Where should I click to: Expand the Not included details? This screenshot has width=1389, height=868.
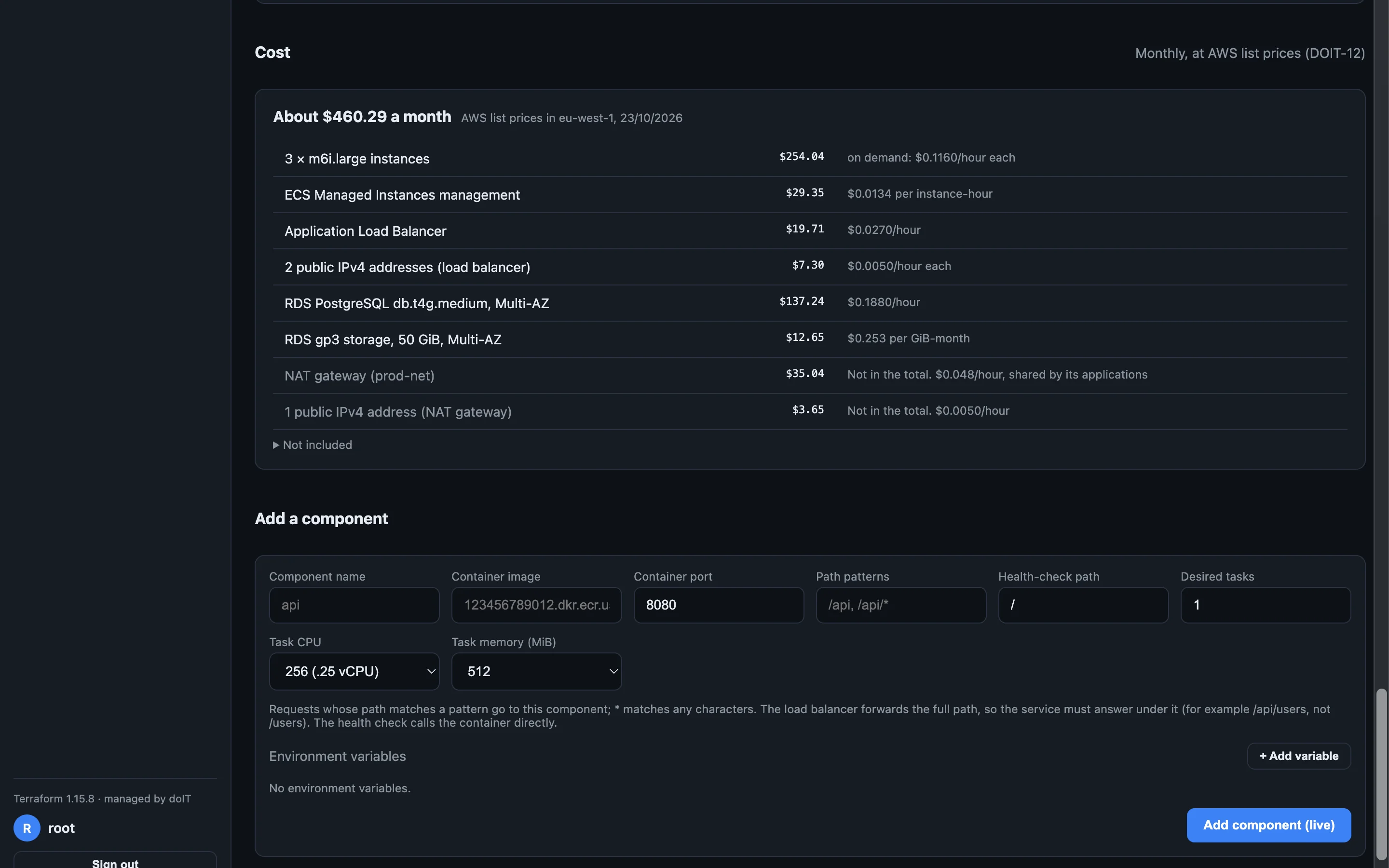tap(313, 445)
